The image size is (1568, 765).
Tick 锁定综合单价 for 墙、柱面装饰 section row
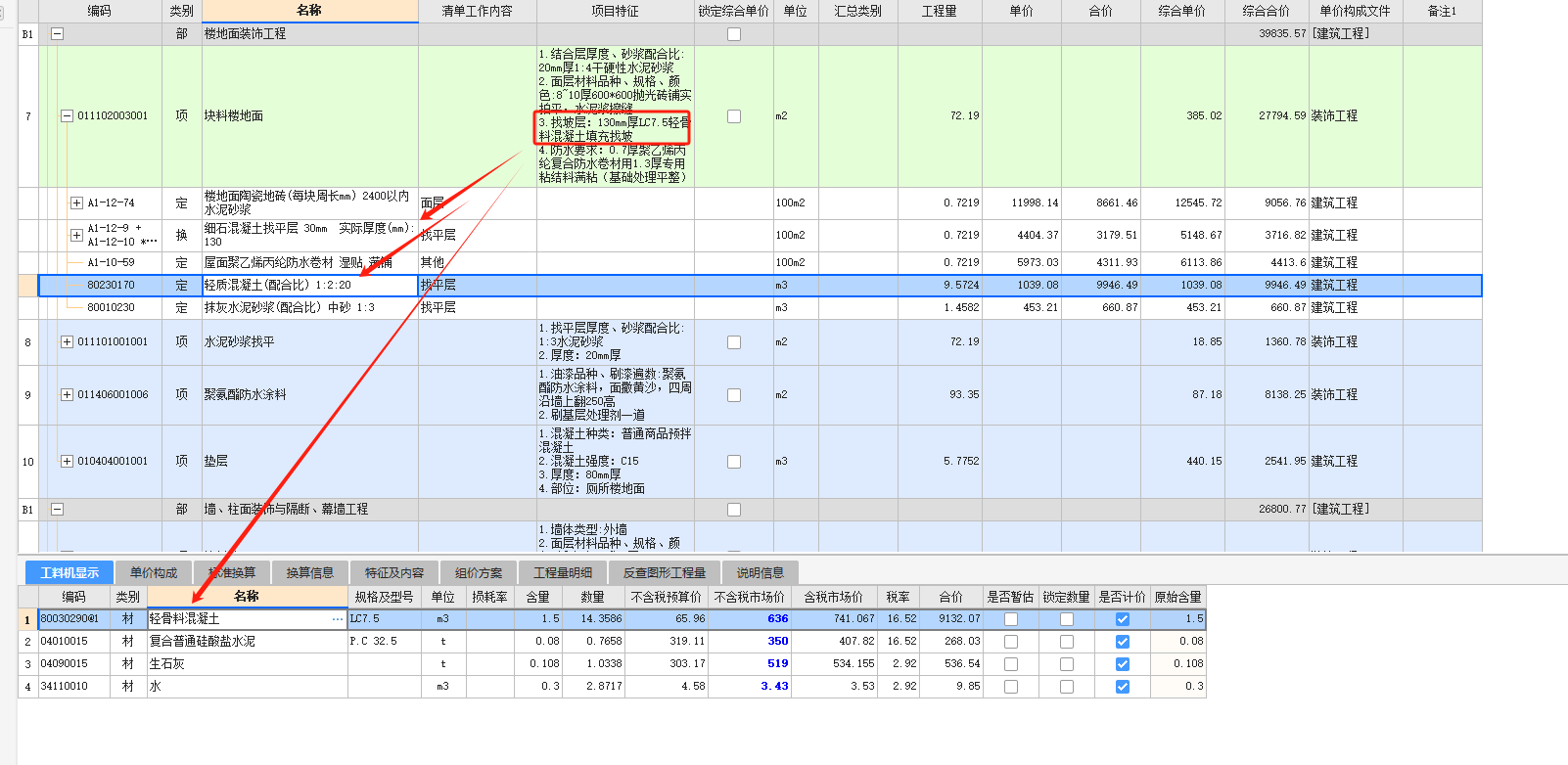pyautogui.click(x=734, y=510)
